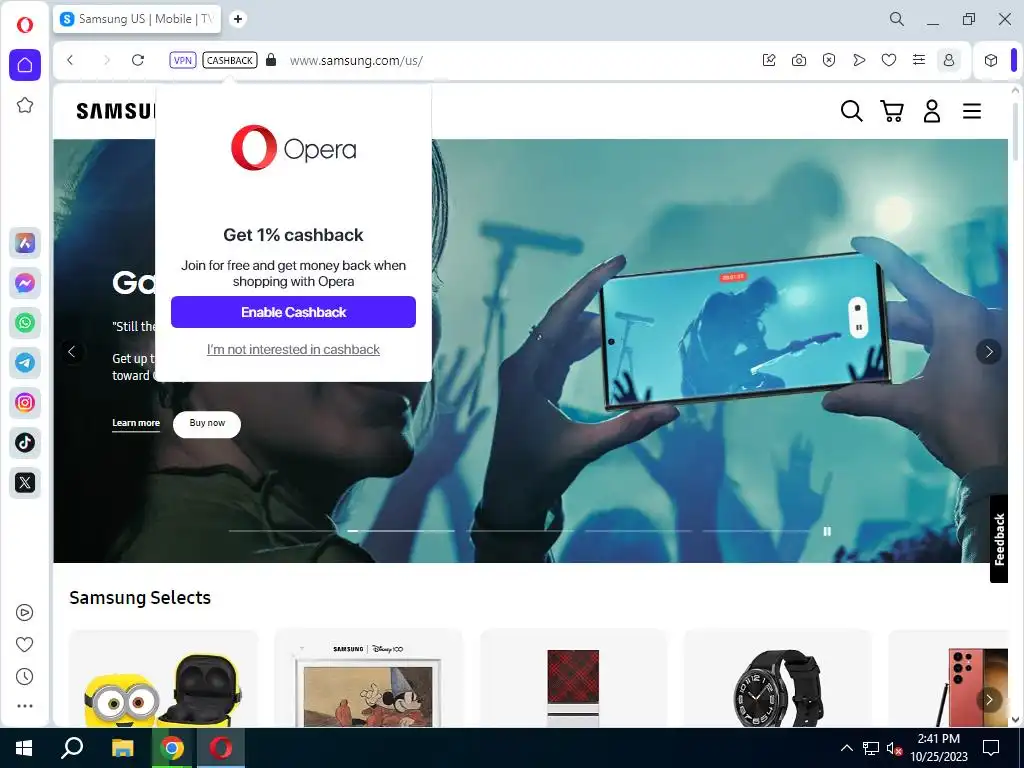Reload the Samsung page
The height and width of the screenshot is (768, 1024).
point(138,60)
